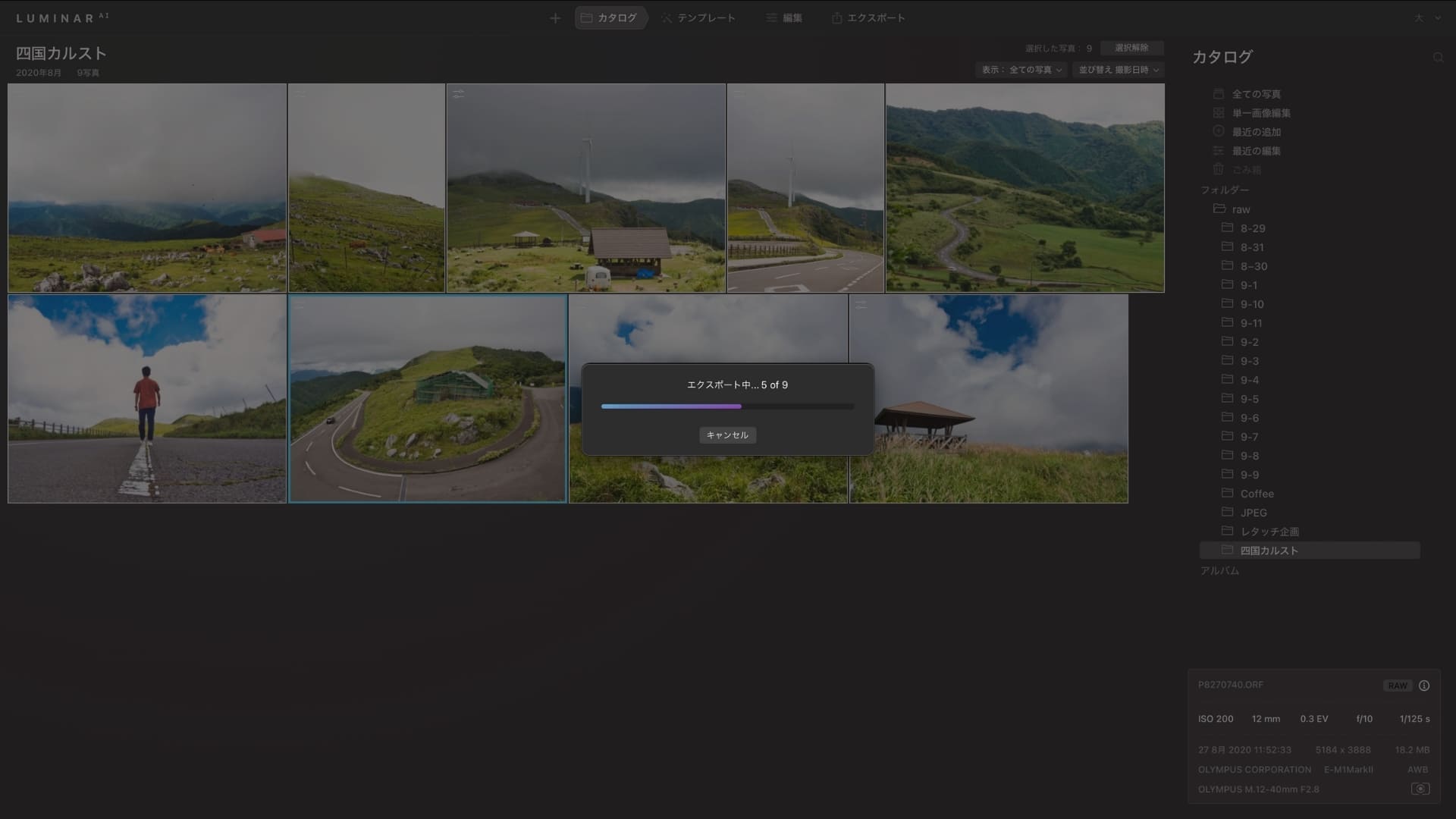Select the 最近の追加 clock icon
This screenshot has height=819, width=1456.
(x=1219, y=131)
